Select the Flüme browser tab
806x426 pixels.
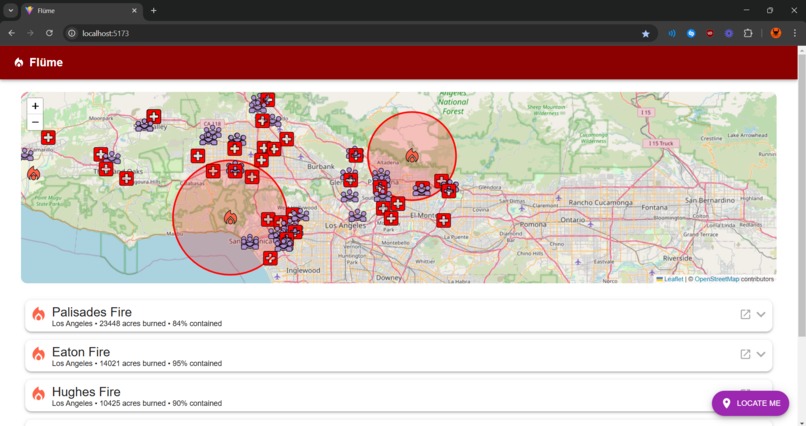pos(82,10)
